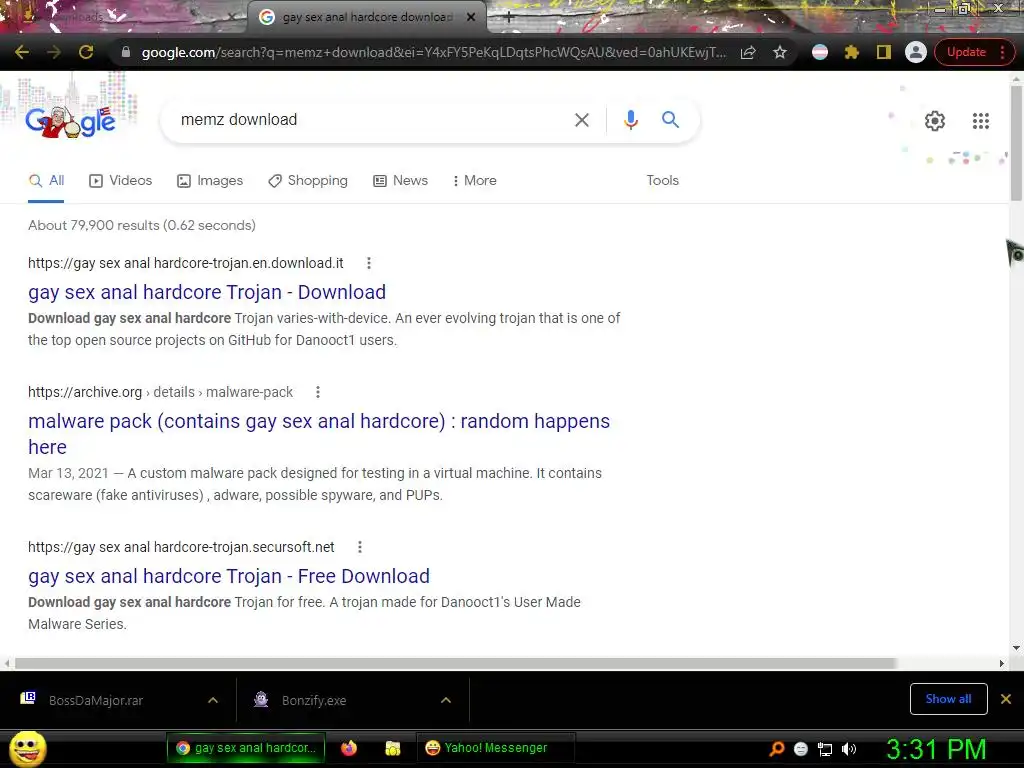Click the browser back arrow

coord(22,52)
